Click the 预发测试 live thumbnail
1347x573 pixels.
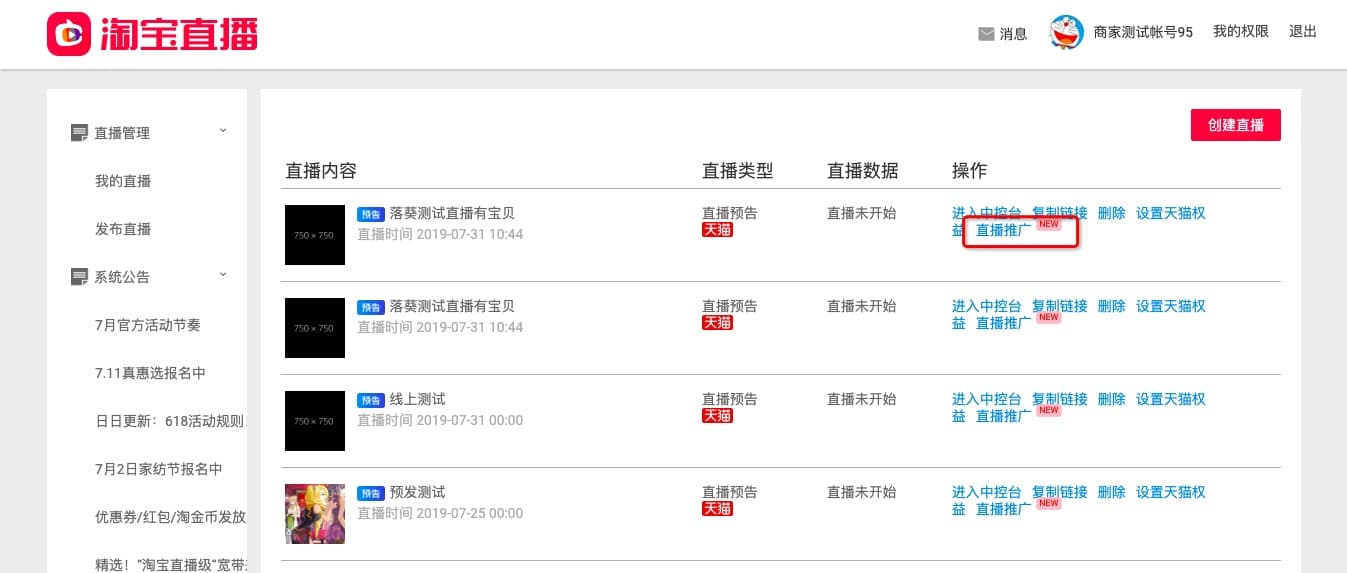315,514
